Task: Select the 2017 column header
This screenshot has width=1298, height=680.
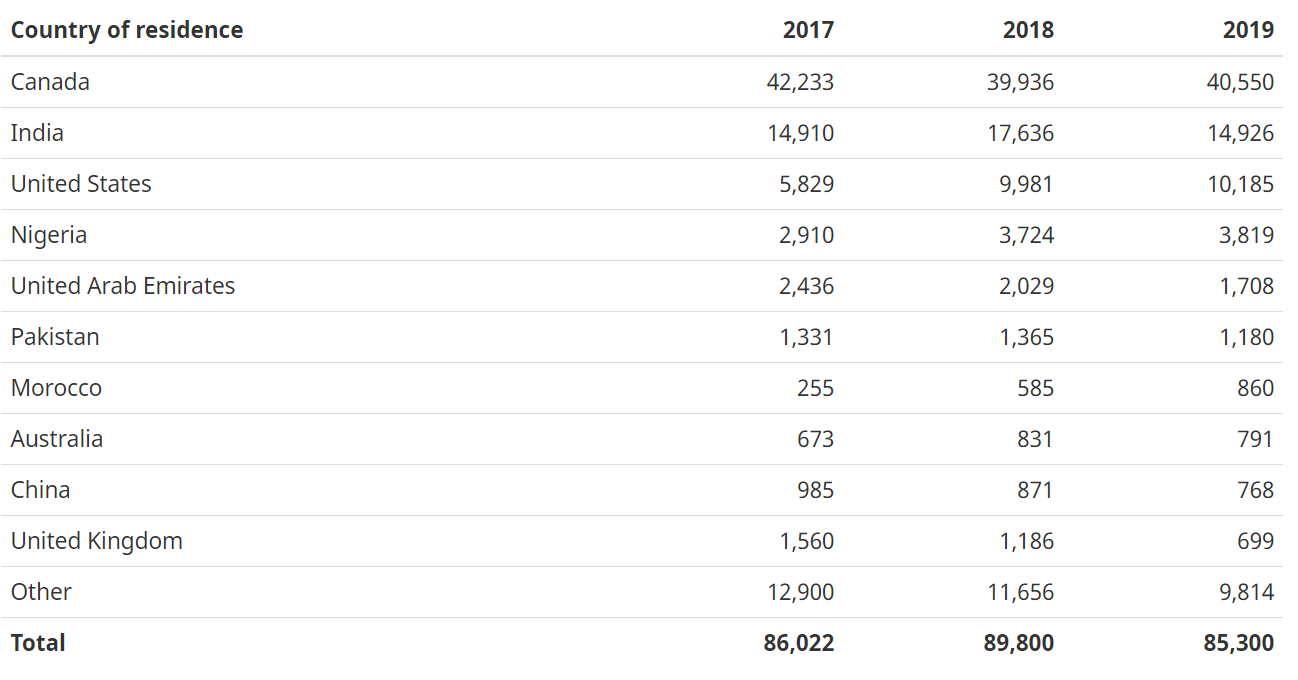Action: point(808,30)
